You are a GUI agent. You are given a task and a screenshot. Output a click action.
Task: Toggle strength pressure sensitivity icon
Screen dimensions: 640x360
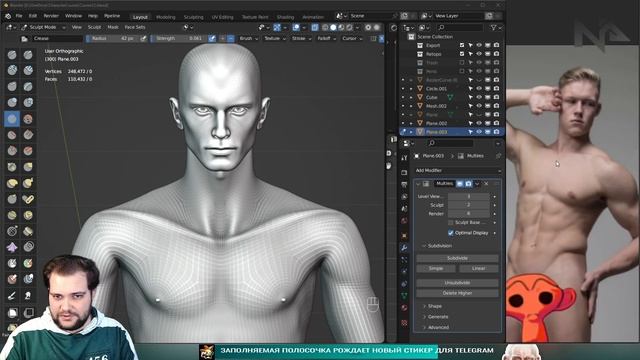(x=212, y=38)
